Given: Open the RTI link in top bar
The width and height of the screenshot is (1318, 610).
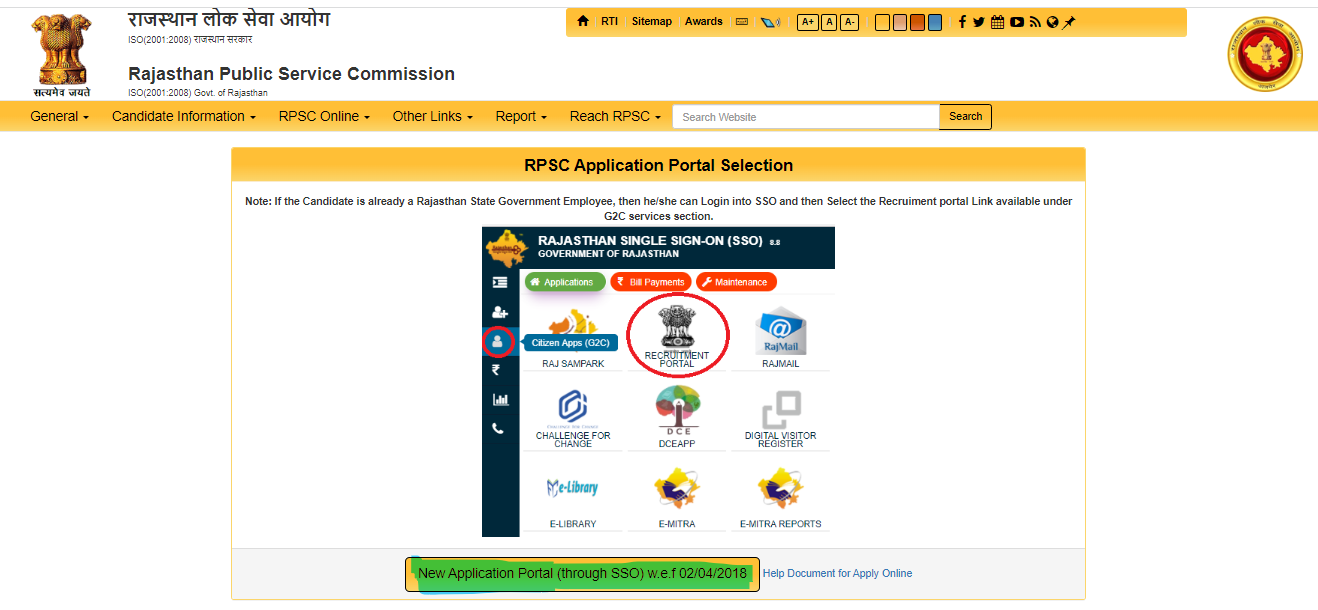Looking at the screenshot, I should (x=609, y=22).
